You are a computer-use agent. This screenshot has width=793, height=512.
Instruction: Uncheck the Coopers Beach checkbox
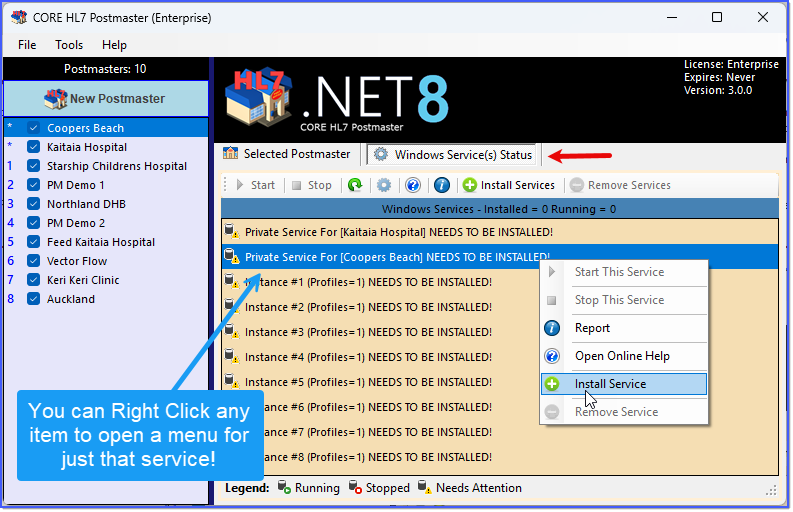33,128
